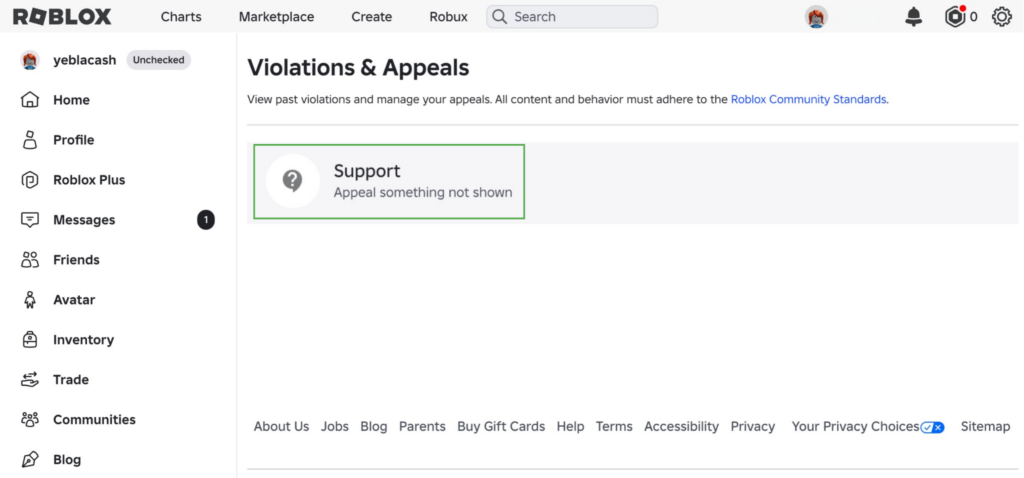
Task: Click the yeblacash sidebar avatar
Action: pyautogui.click(x=30, y=60)
